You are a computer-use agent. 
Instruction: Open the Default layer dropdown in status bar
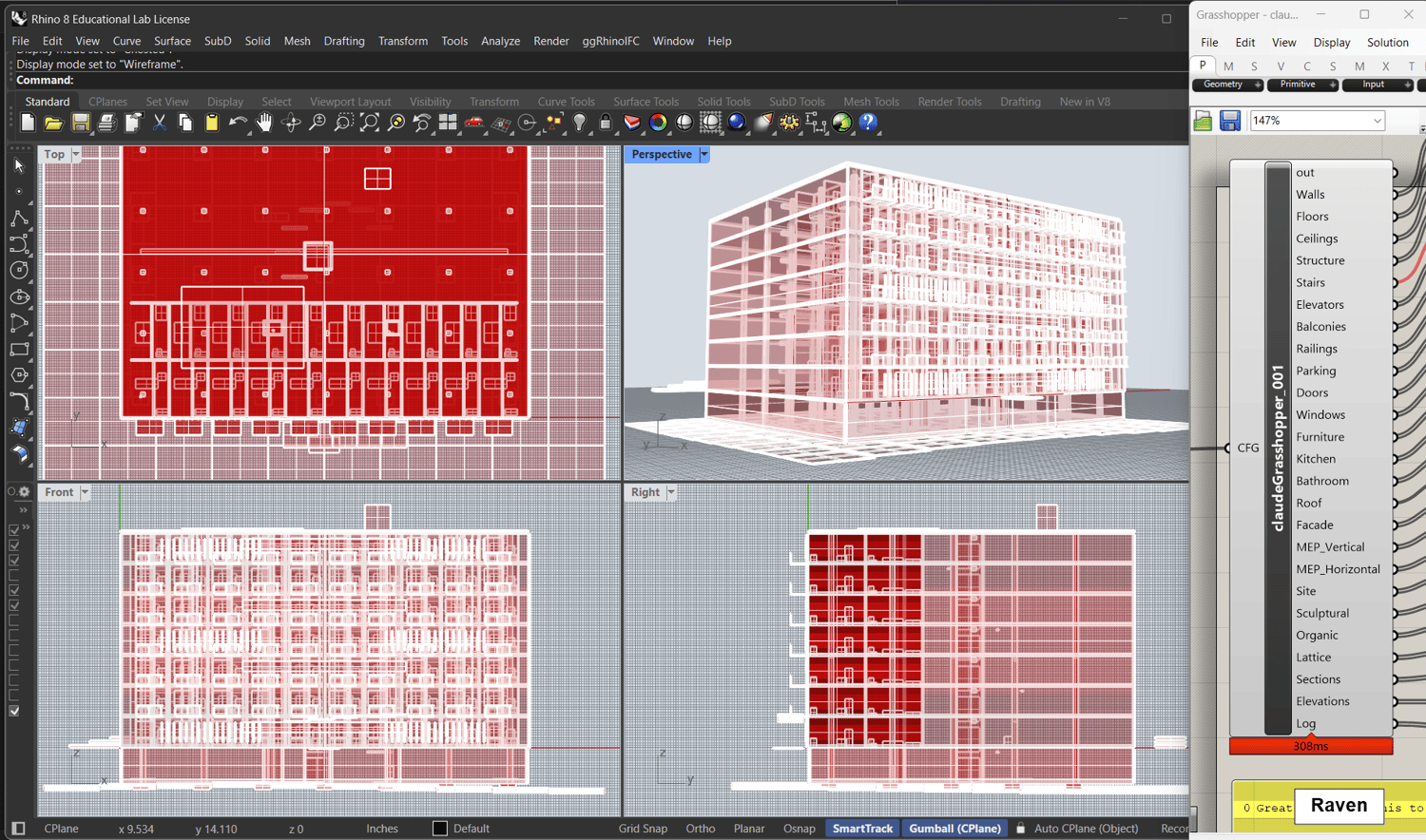(472, 829)
